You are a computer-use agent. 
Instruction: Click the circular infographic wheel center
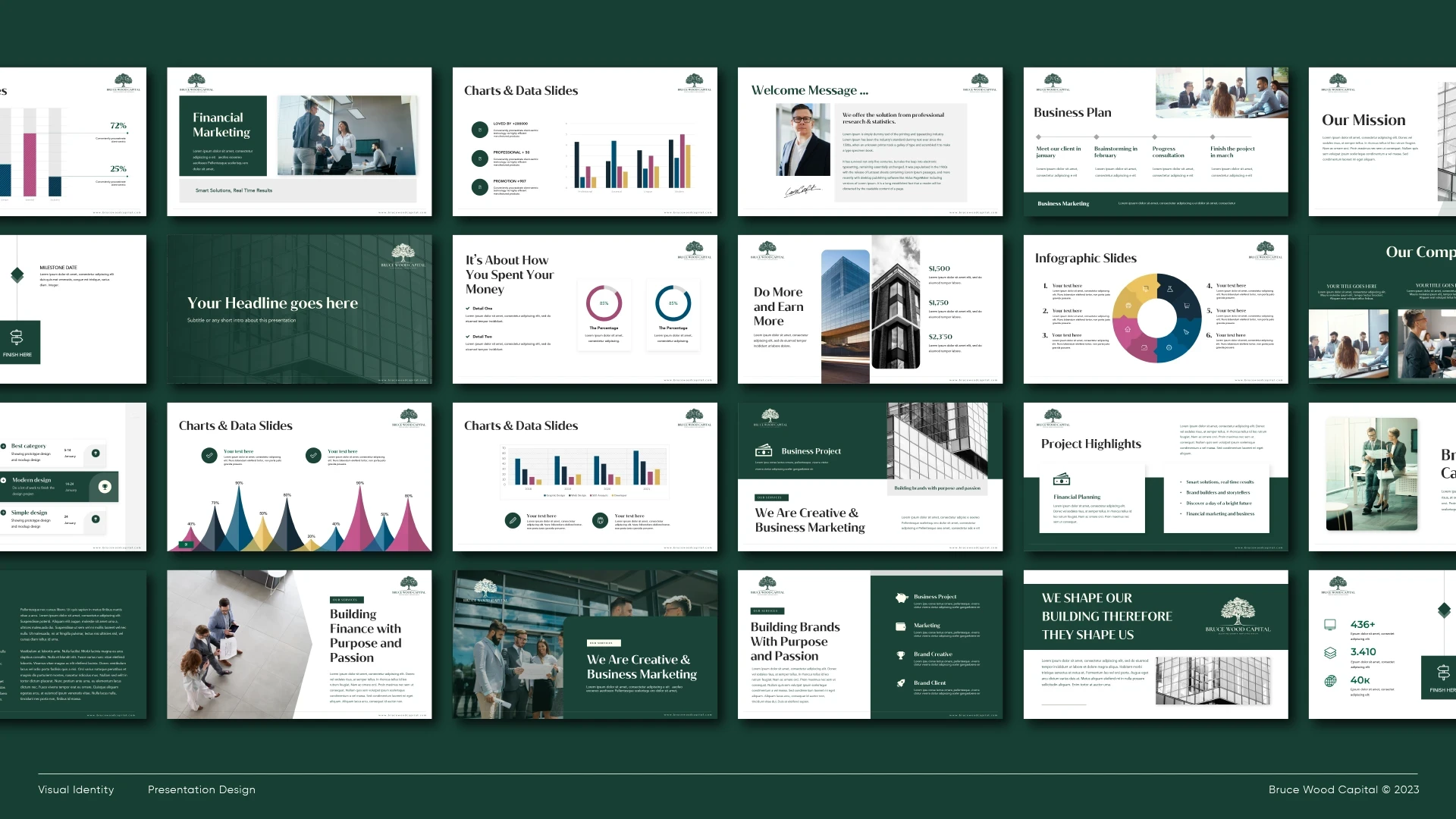pos(1157,318)
